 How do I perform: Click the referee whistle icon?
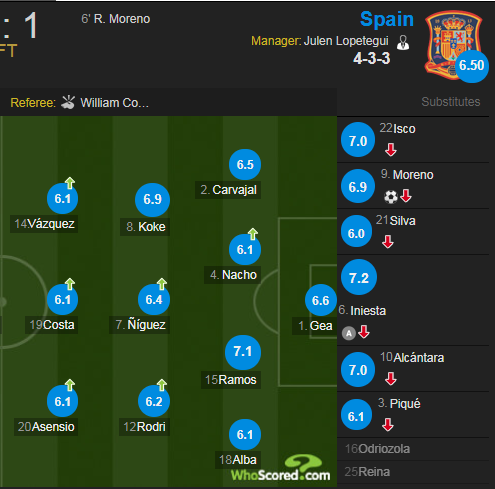68,102
